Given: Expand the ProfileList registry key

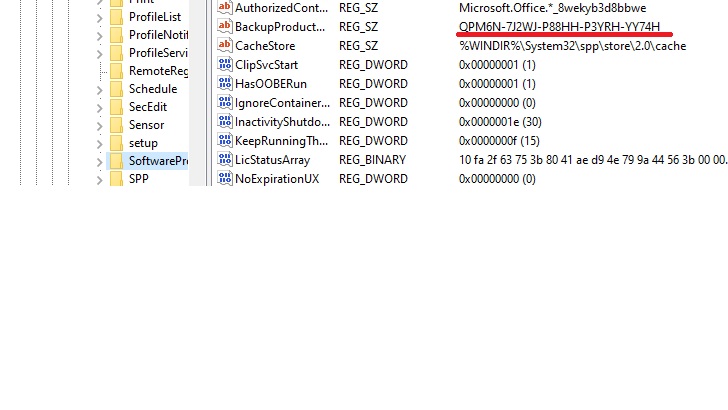Looking at the screenshot, I should (100, 17).
